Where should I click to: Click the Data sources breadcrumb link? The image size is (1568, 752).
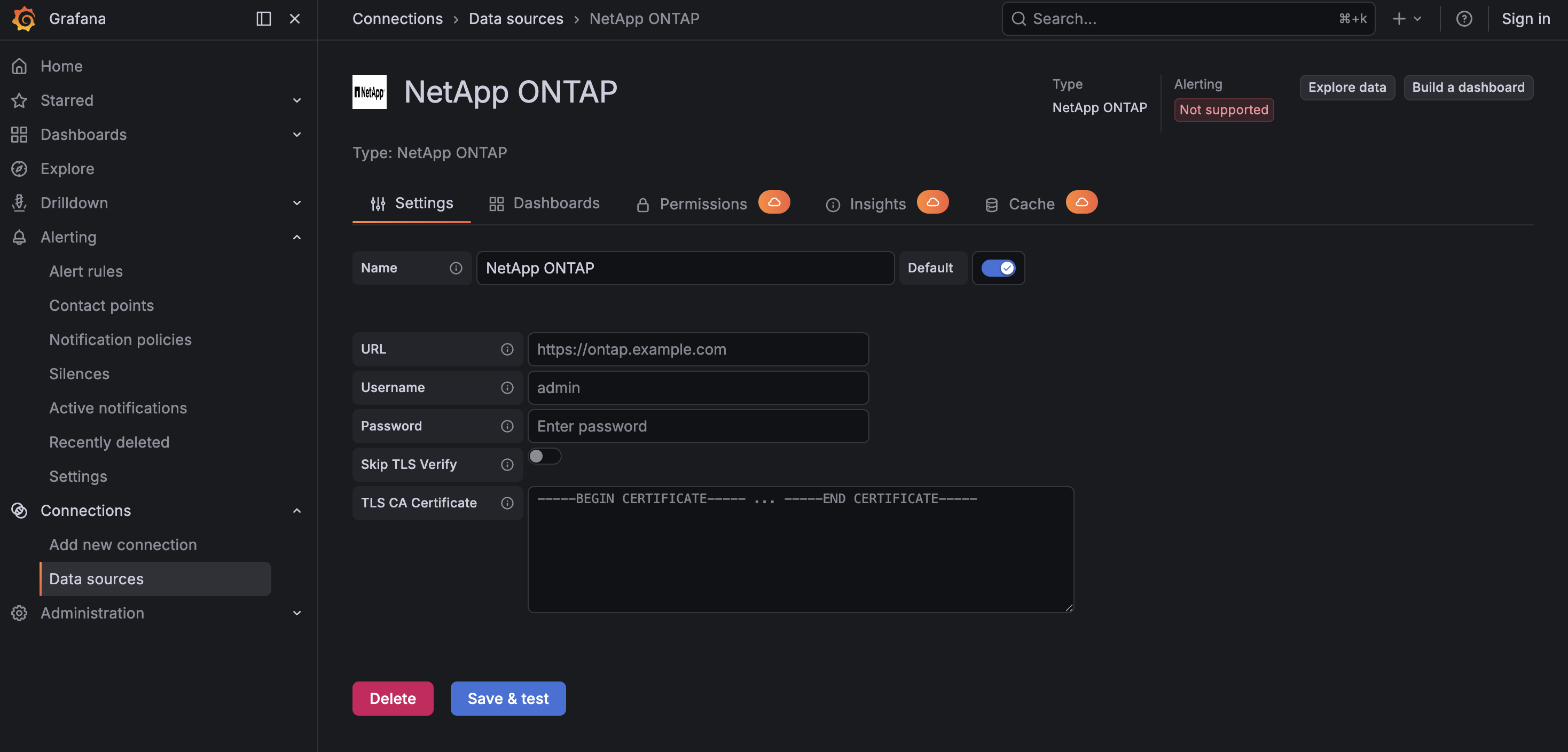click(x=515, y=18)
